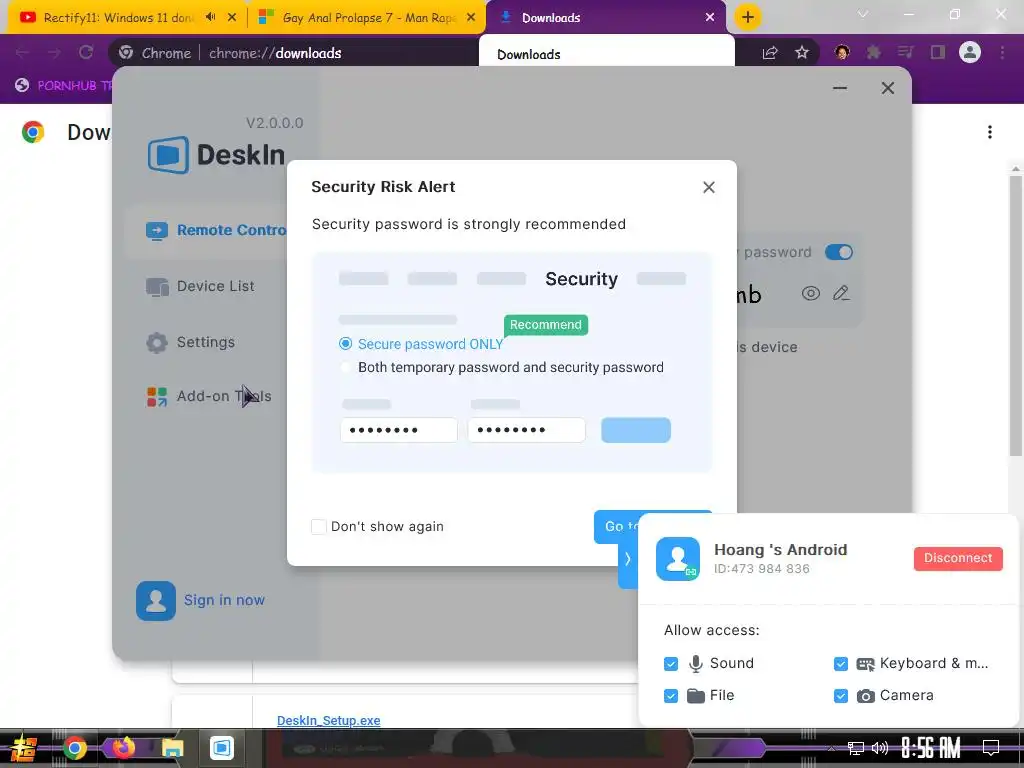Toggle the Keyboard & mouse access checkbox
This screenshot has width=1024, height=768.
[x=840, y=664]
